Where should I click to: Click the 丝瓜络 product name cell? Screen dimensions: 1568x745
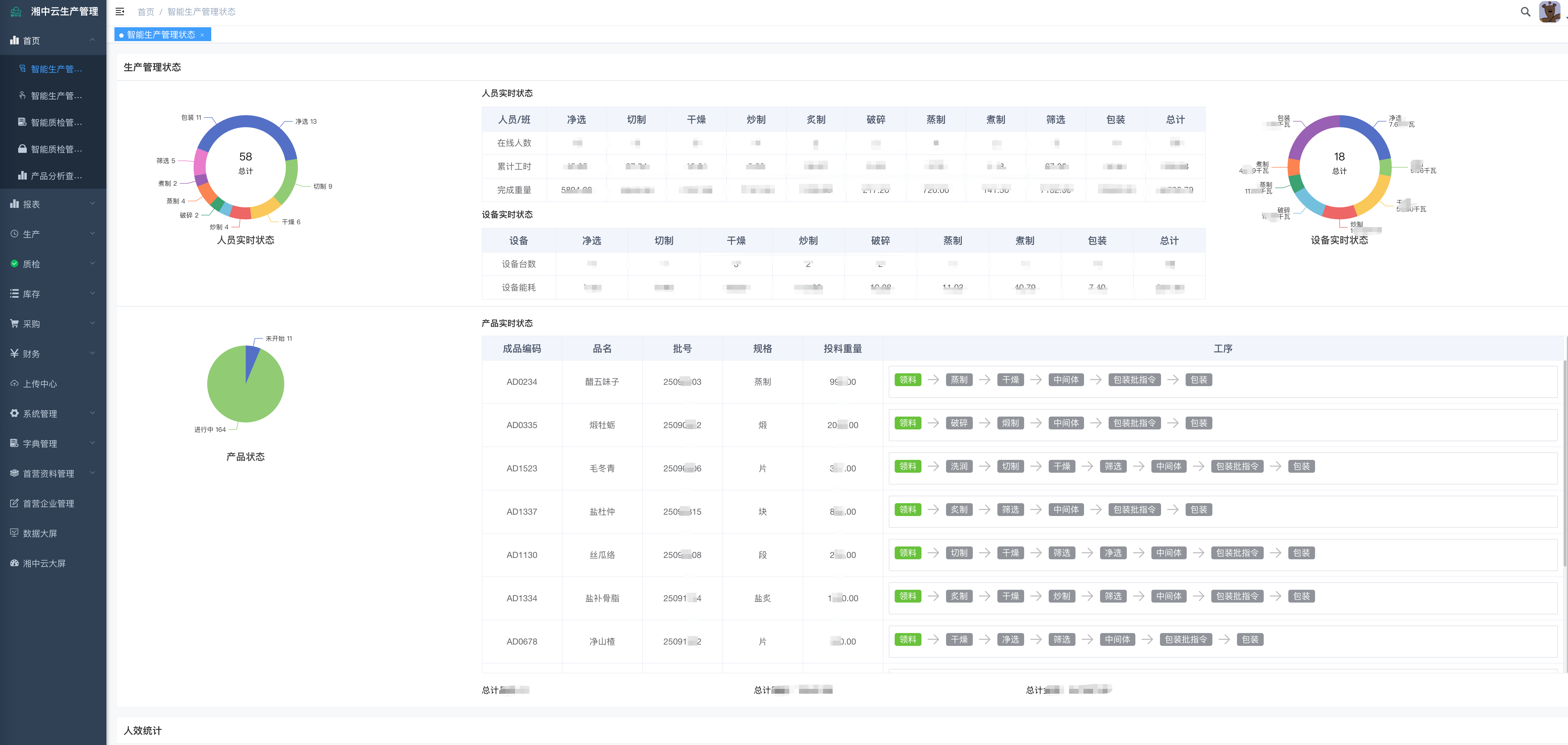[602, 555]
